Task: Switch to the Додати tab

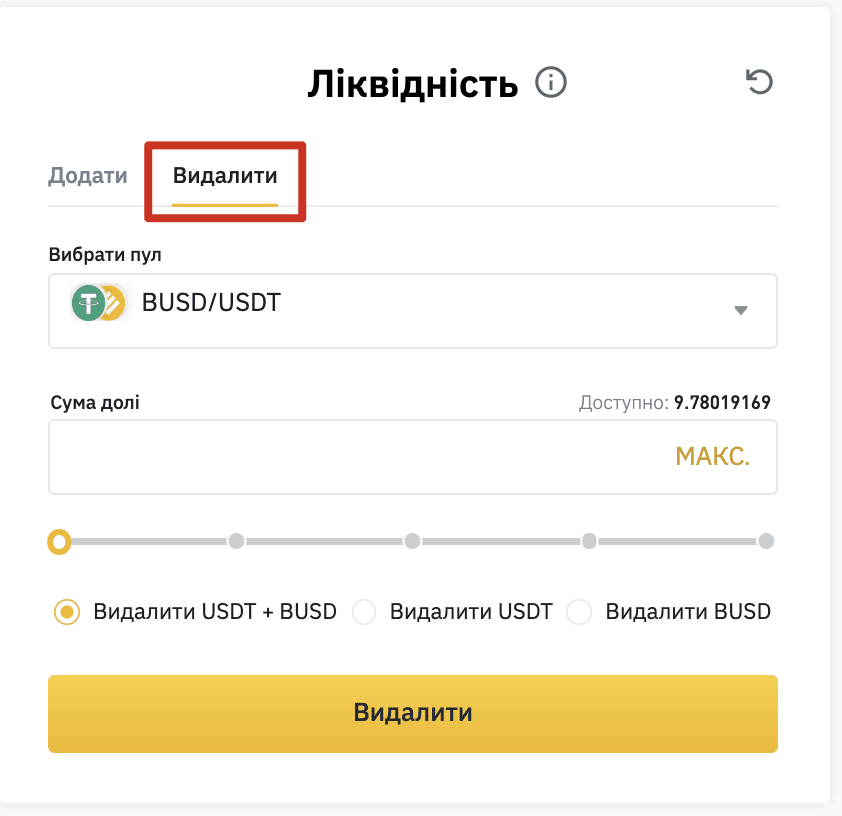Action: (88, 176)
